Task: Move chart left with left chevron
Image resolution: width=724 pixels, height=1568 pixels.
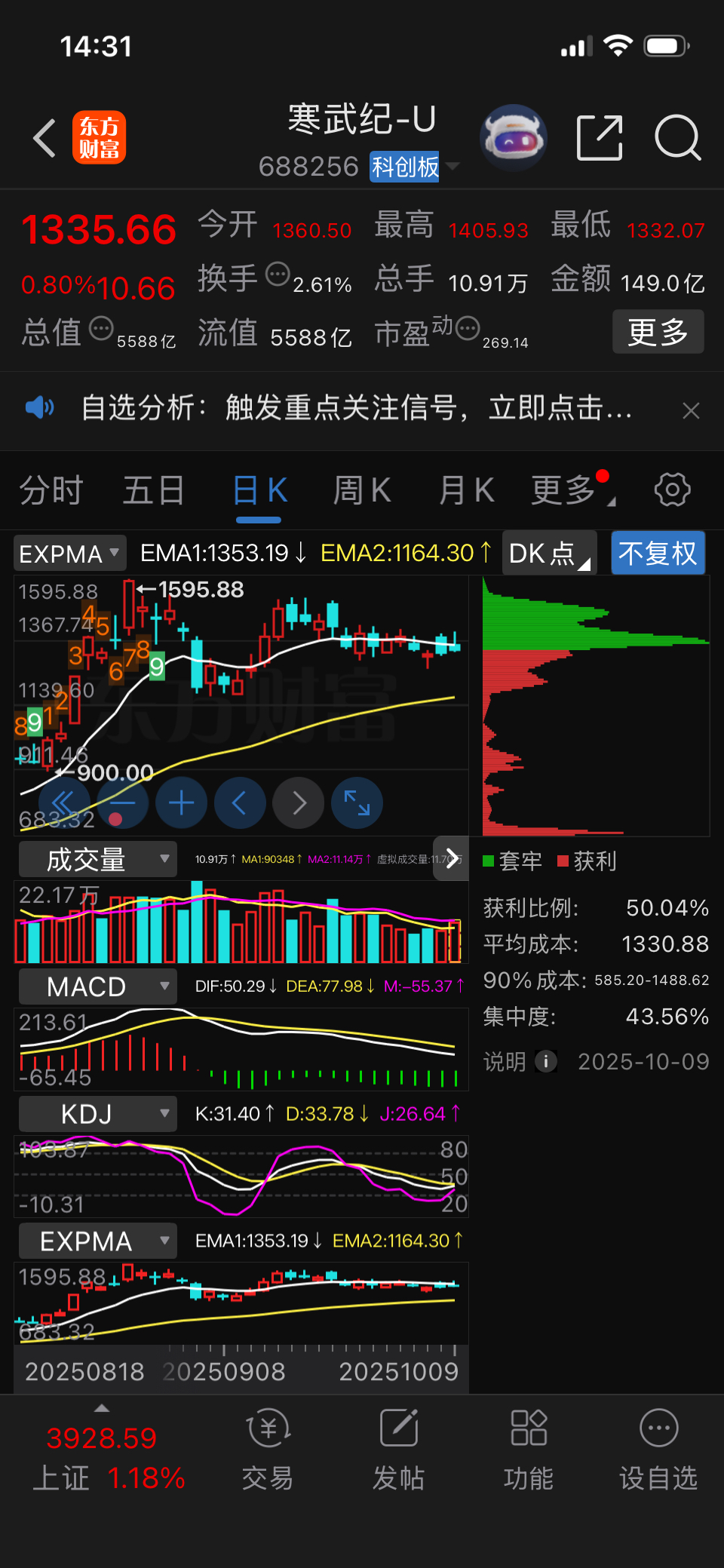Action: click(x=240, y=803)
